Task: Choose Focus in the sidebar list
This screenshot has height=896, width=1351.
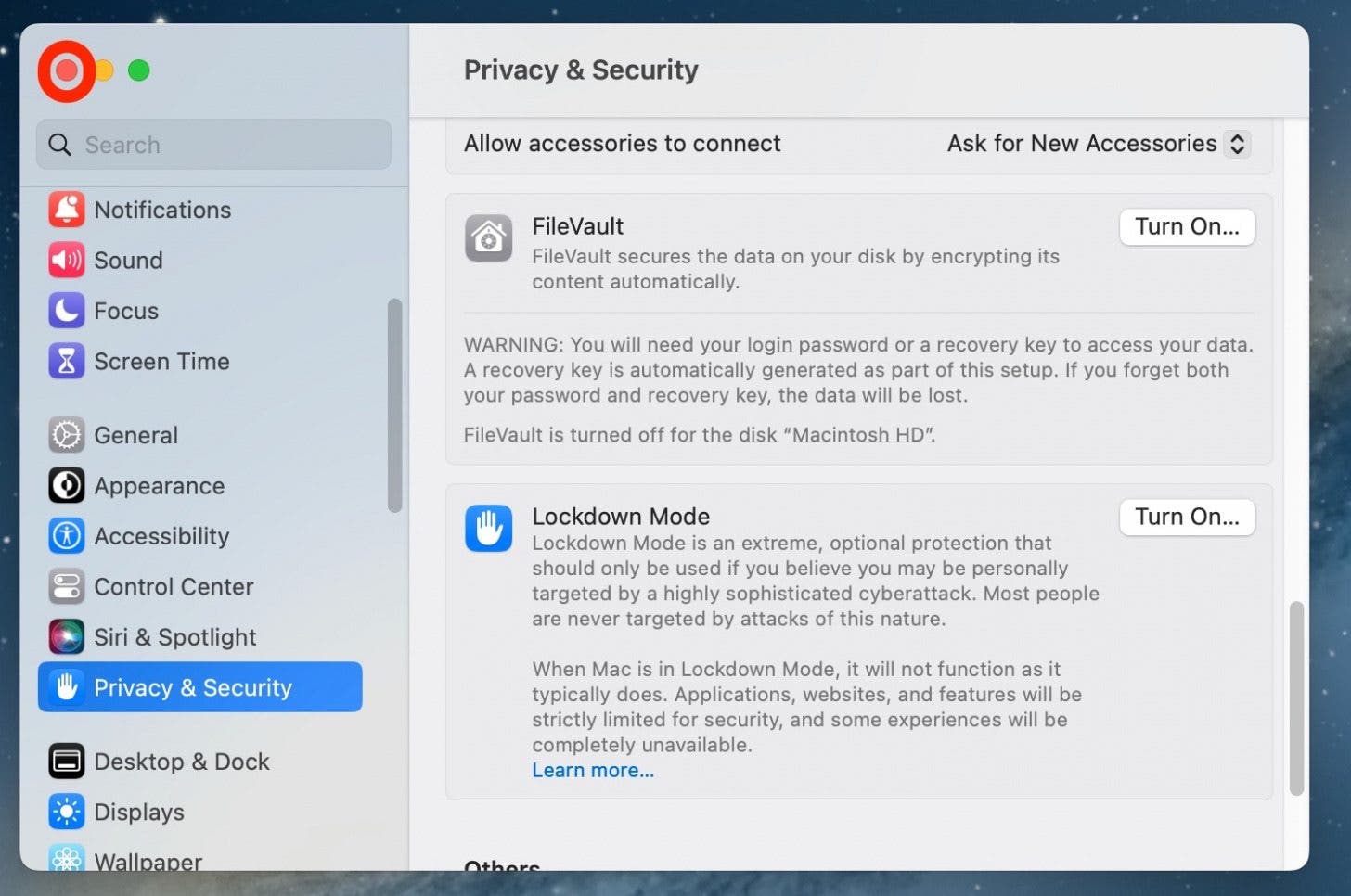Action: click(x=126, y=311)
